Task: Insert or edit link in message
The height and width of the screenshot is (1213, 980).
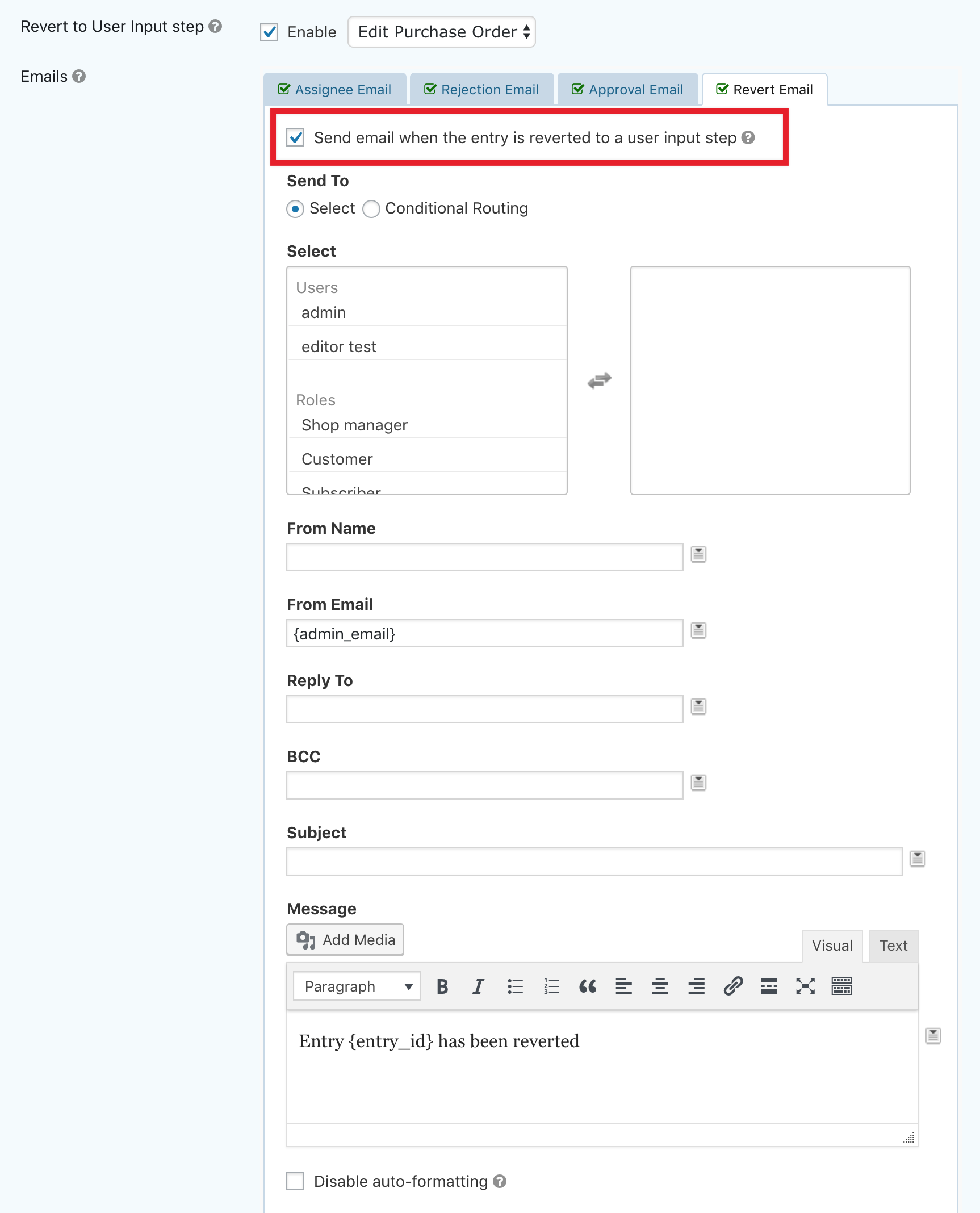Action: pos(733,986)
